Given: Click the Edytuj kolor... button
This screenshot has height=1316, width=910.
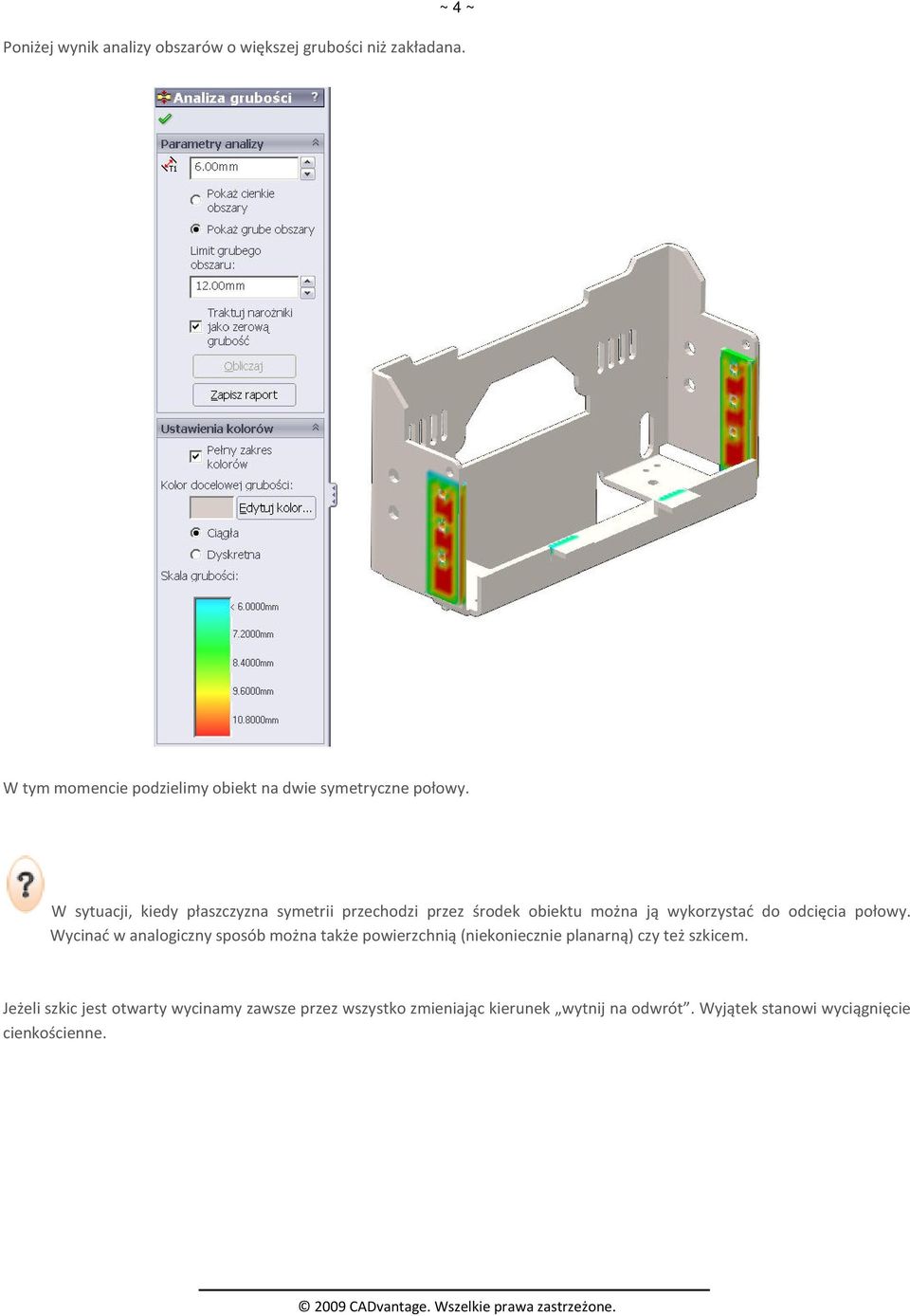Looking at the screenshot, I should coord(275,508).
